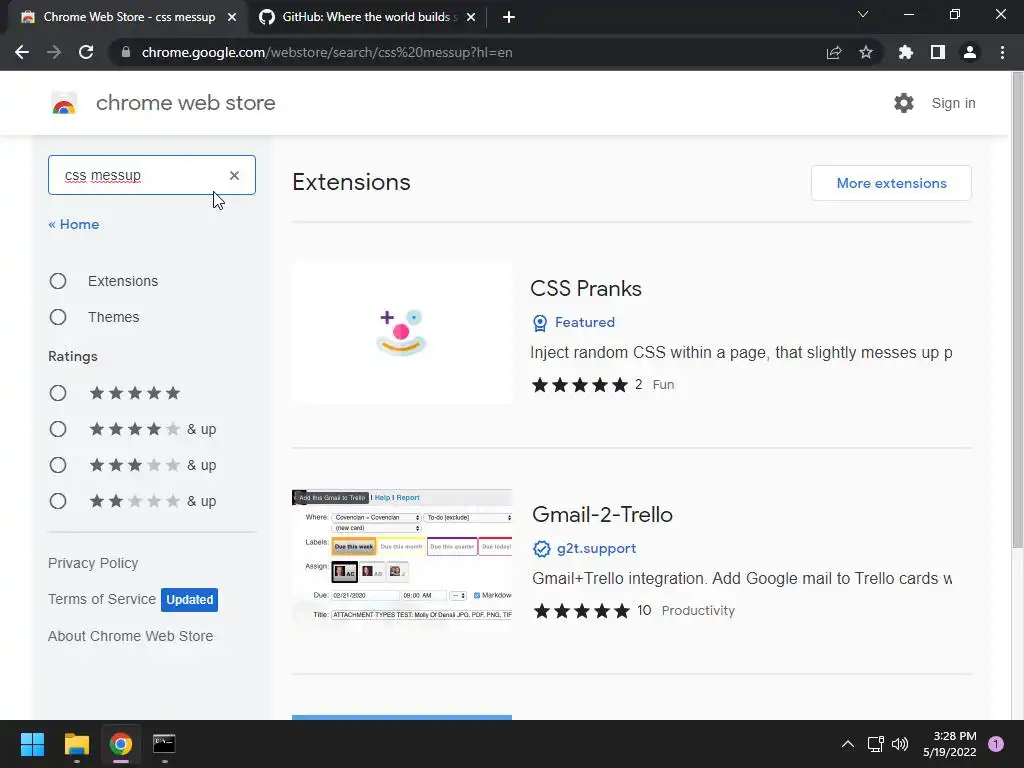1024x768 pixels.
Task: Click Gmail-2-Trello star rating
Action: click(x=581, y=611)
